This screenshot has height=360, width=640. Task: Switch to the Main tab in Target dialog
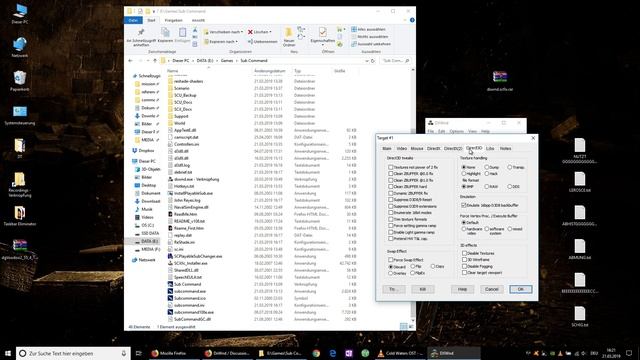click(387, 149)
